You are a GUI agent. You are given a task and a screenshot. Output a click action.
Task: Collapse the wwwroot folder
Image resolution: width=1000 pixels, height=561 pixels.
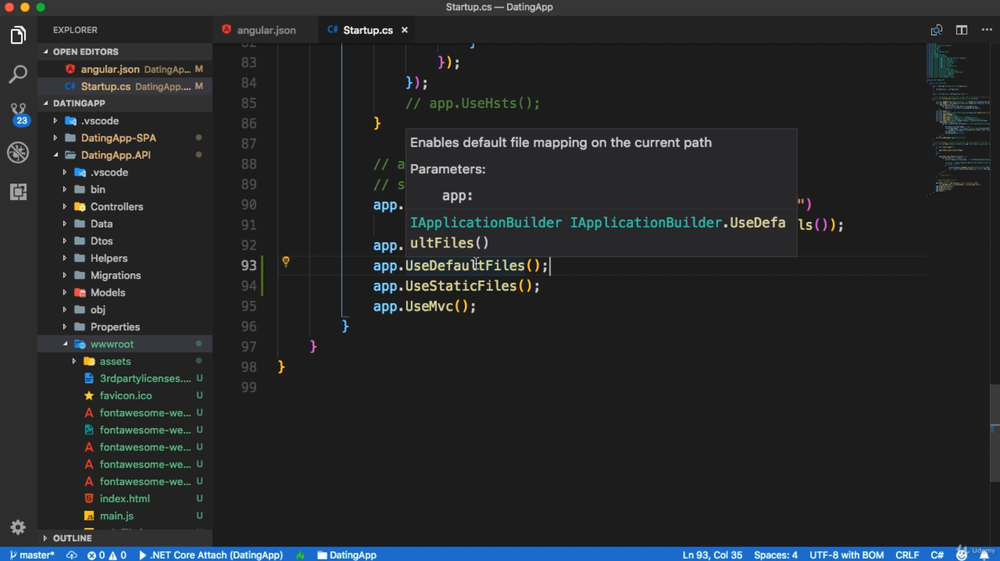111,344
